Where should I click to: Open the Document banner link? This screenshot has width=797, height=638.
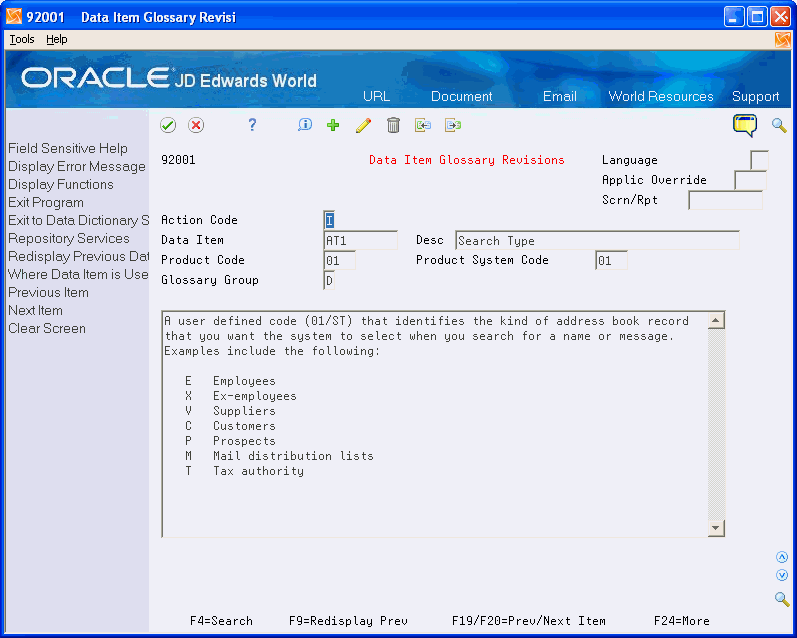pyautogui.click(x=462, y=97)
